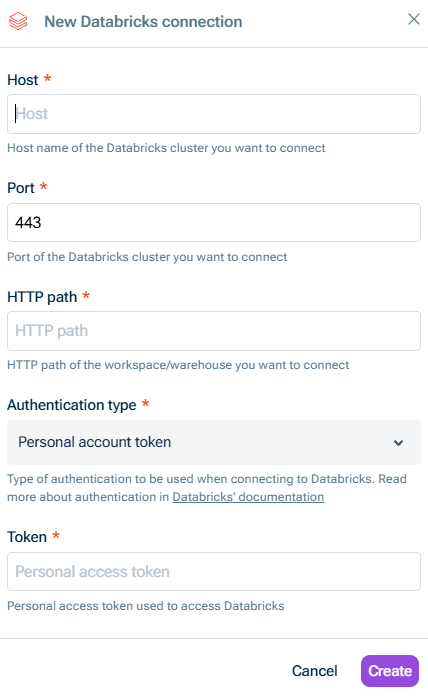This screenshot has width=428, height=698.
Task: Focus the Personal access token field
Action: coord(214,572)
